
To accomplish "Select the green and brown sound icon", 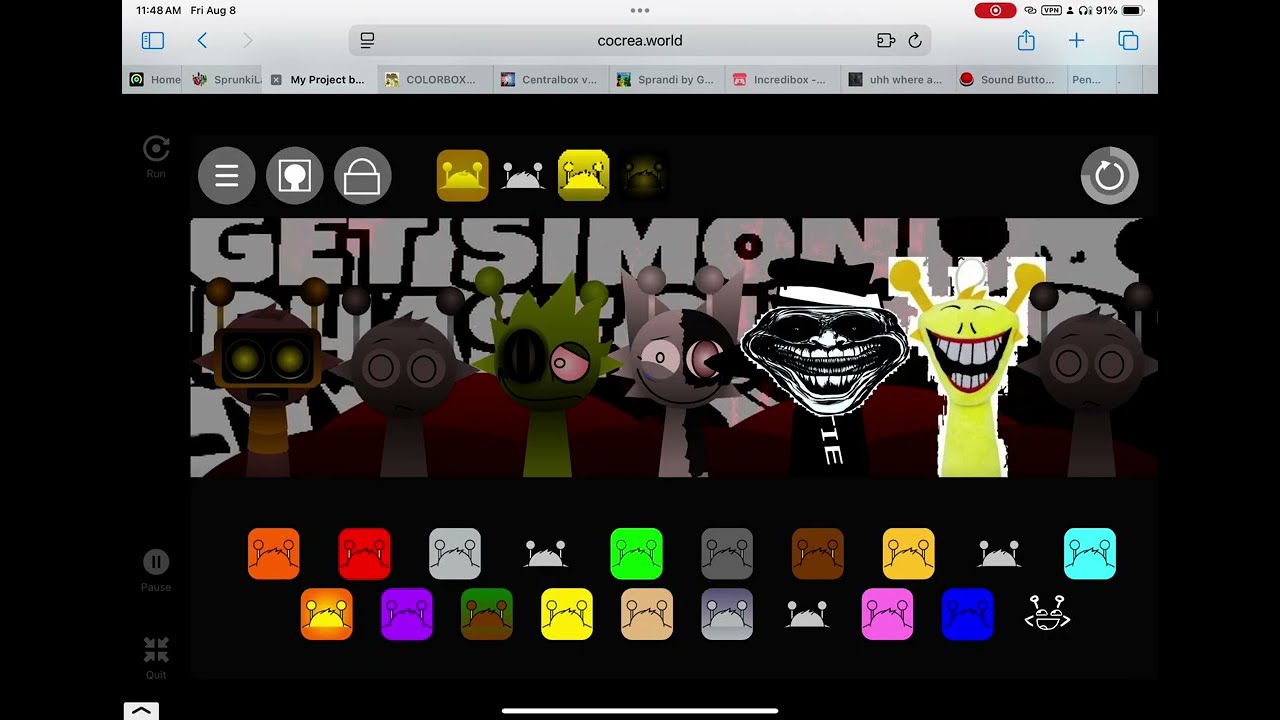I will pos(487,614).
